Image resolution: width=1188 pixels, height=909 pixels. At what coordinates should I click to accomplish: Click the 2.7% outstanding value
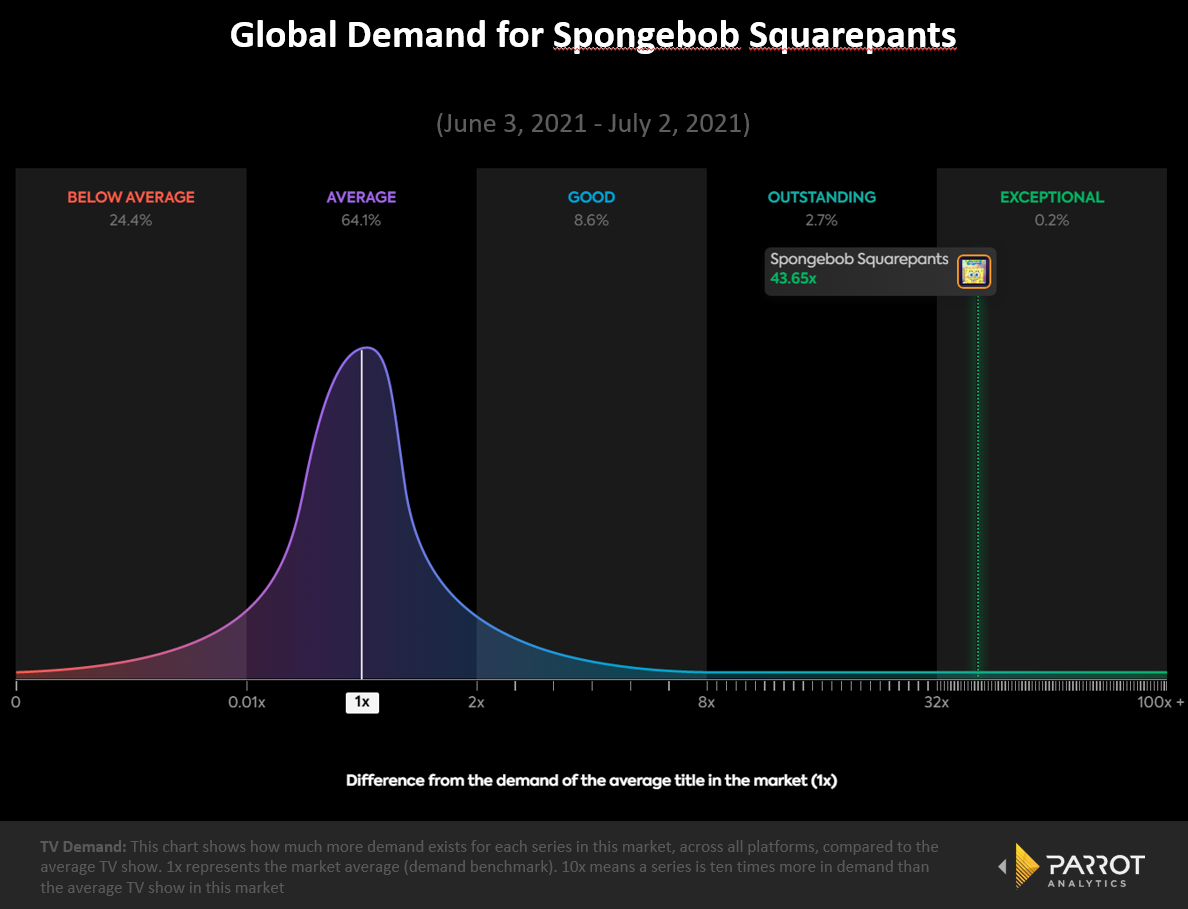(x=822, y=220)
